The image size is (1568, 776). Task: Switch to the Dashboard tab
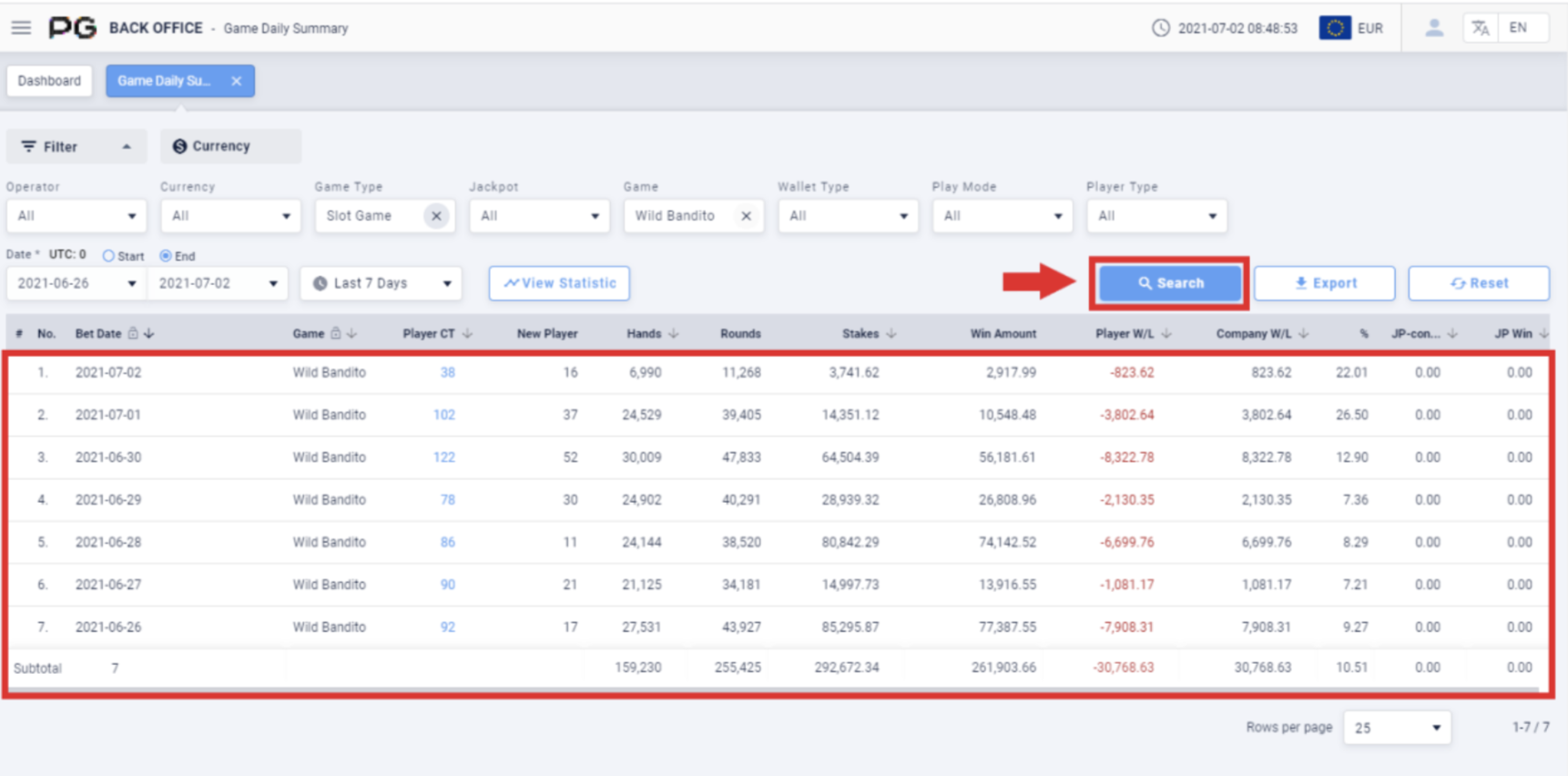click(49, 81)
